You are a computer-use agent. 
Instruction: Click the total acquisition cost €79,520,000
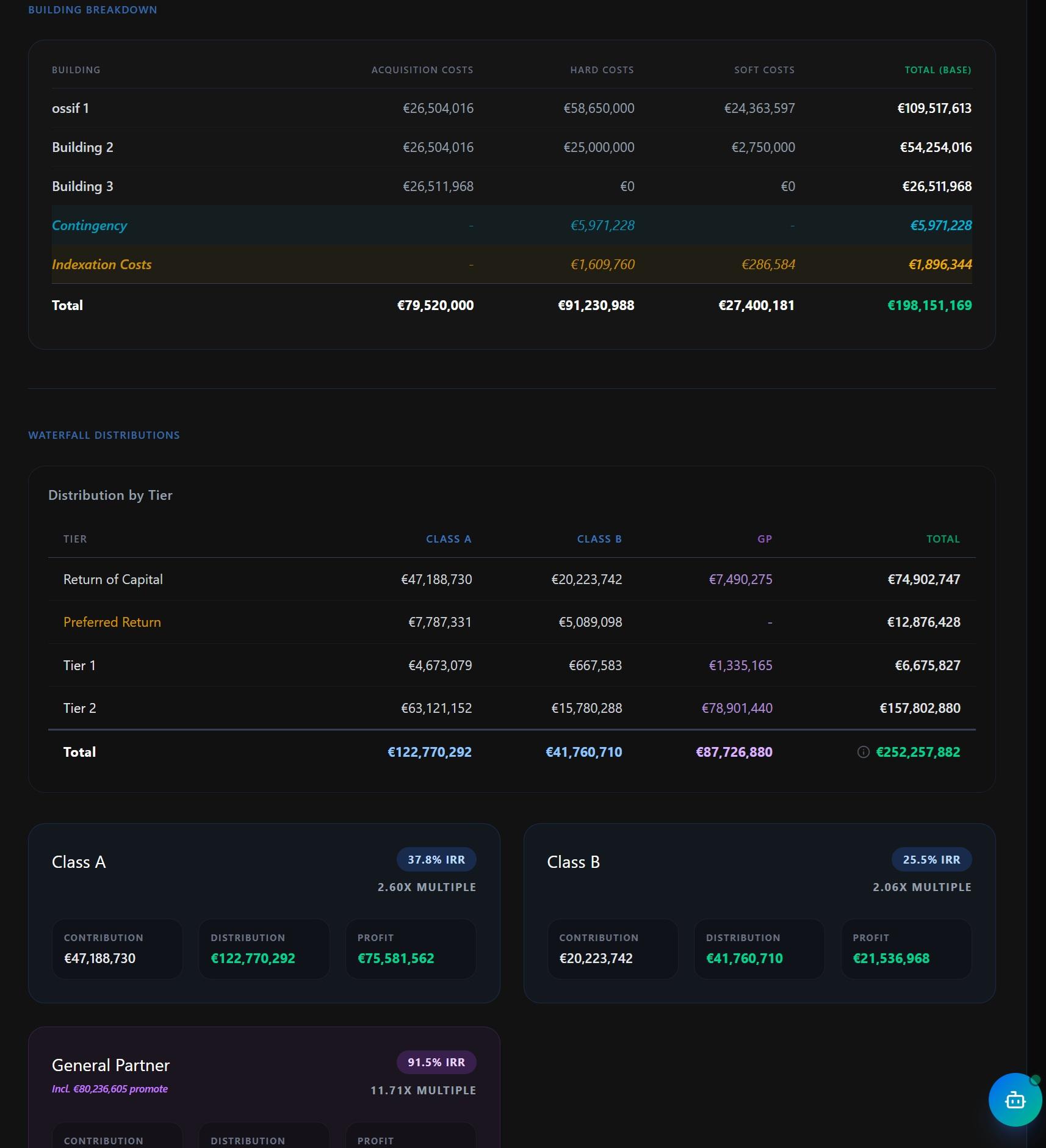[x=435, y=305]
